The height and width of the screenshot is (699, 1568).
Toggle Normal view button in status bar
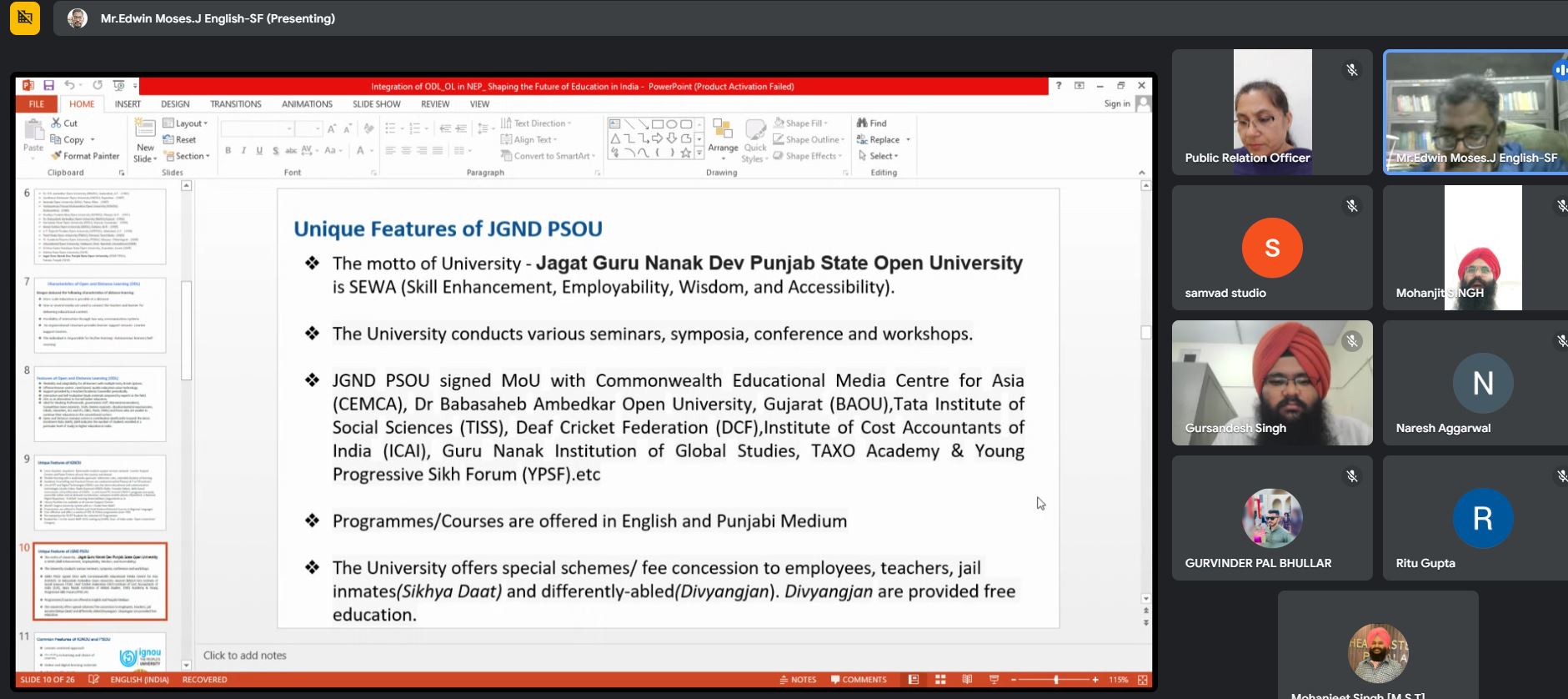[x=914, y=680]
